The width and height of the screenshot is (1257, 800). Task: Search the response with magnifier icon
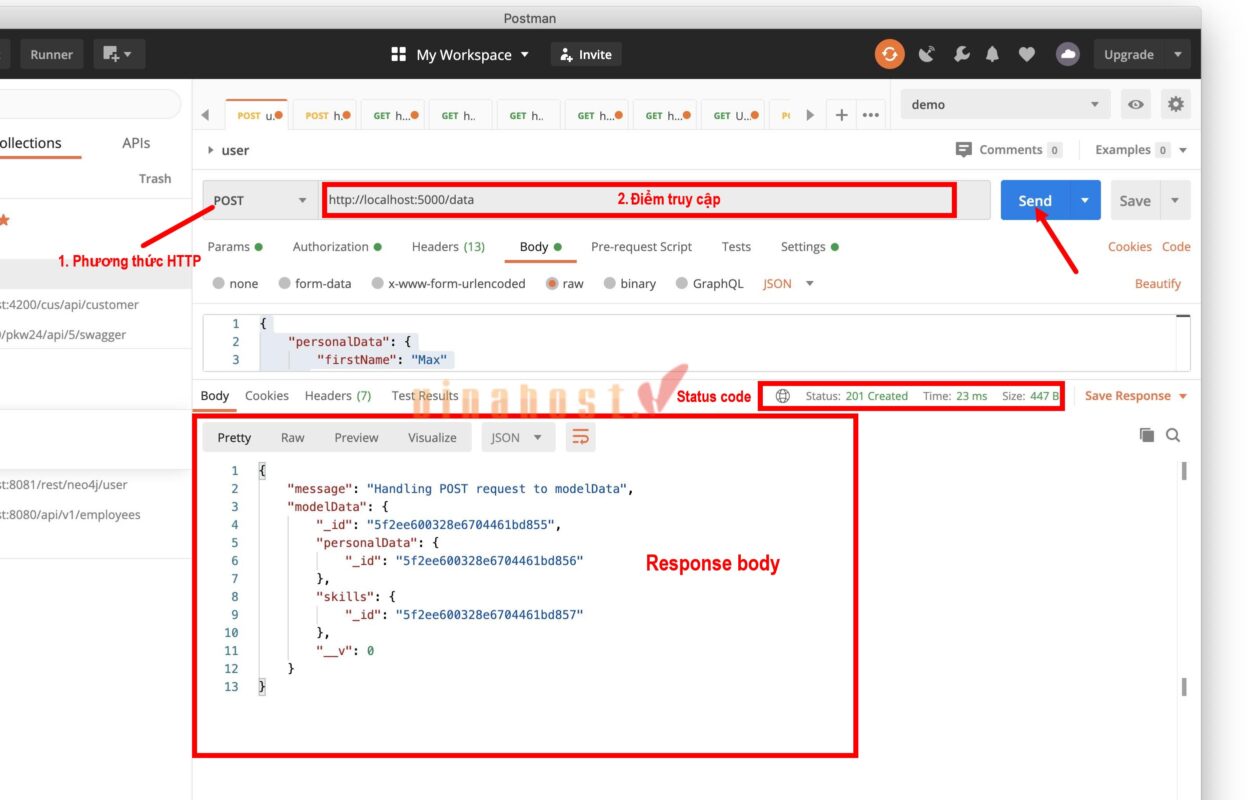click(x=1173, y=435)
